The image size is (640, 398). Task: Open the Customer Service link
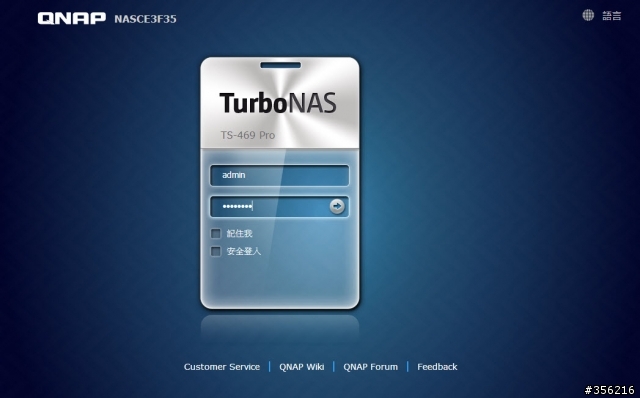tap(222, 367)
